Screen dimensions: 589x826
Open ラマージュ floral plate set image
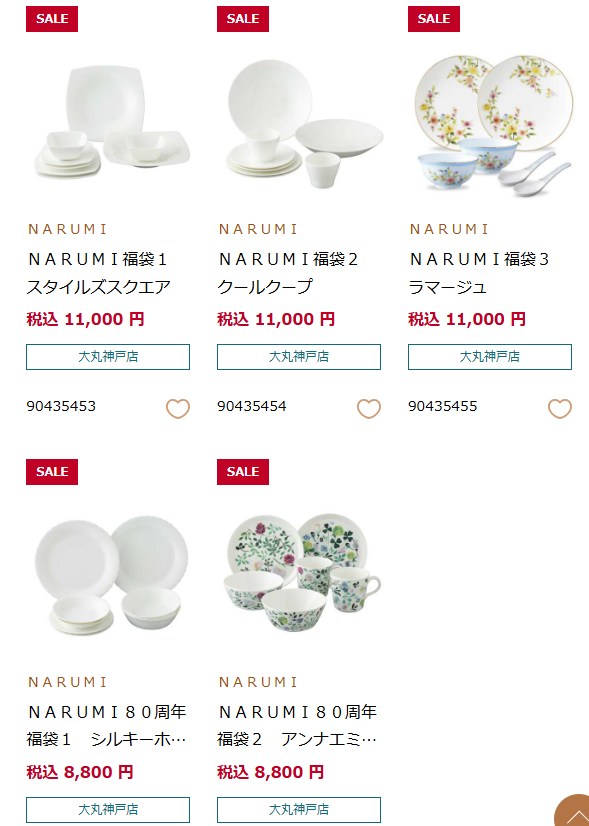[493, 124]
